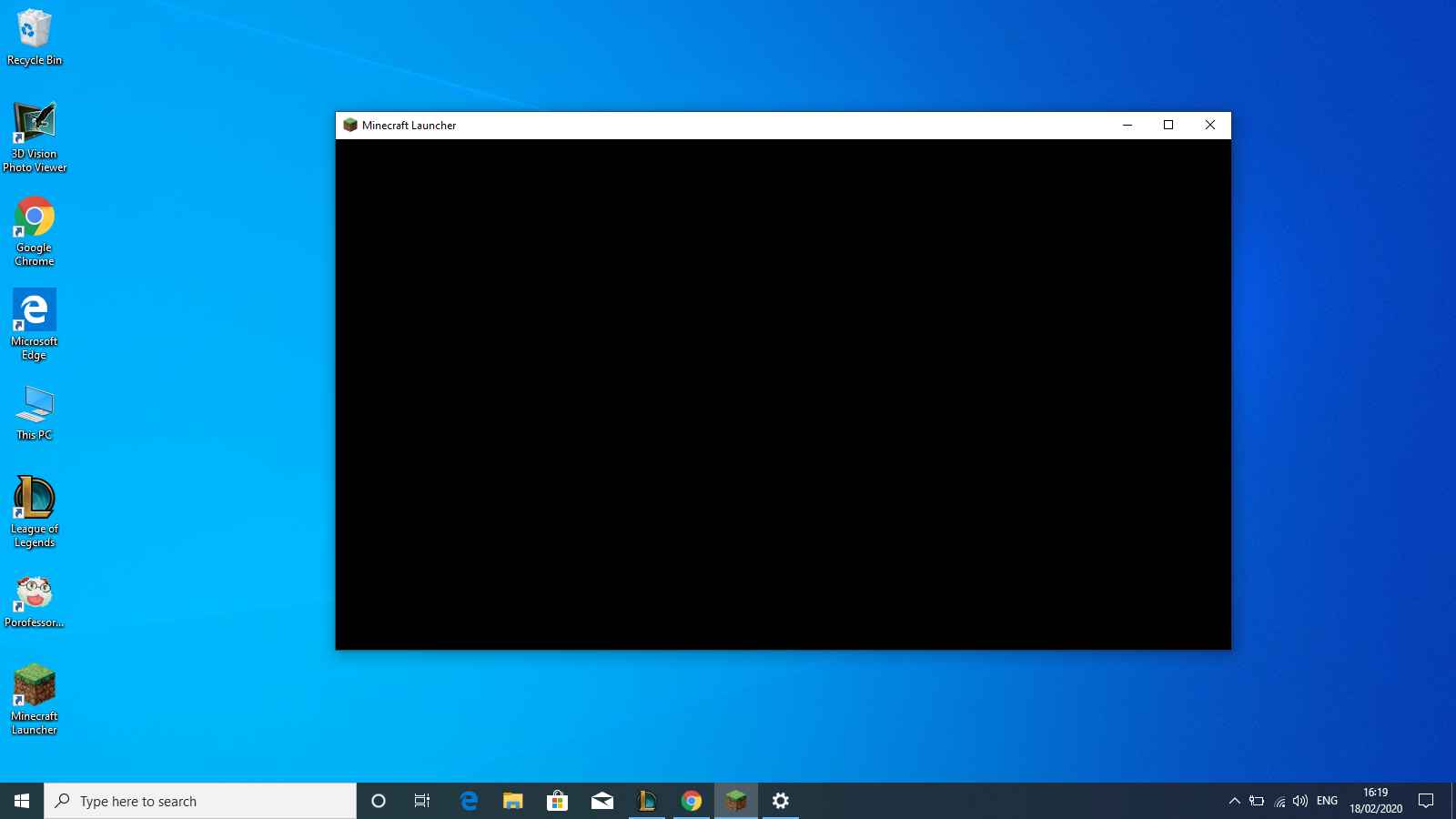Minimize the Minecraft Launcher window
The height and width of the screenshot is (819, 1456).
pyautogui.click(x=1127, y=125)
